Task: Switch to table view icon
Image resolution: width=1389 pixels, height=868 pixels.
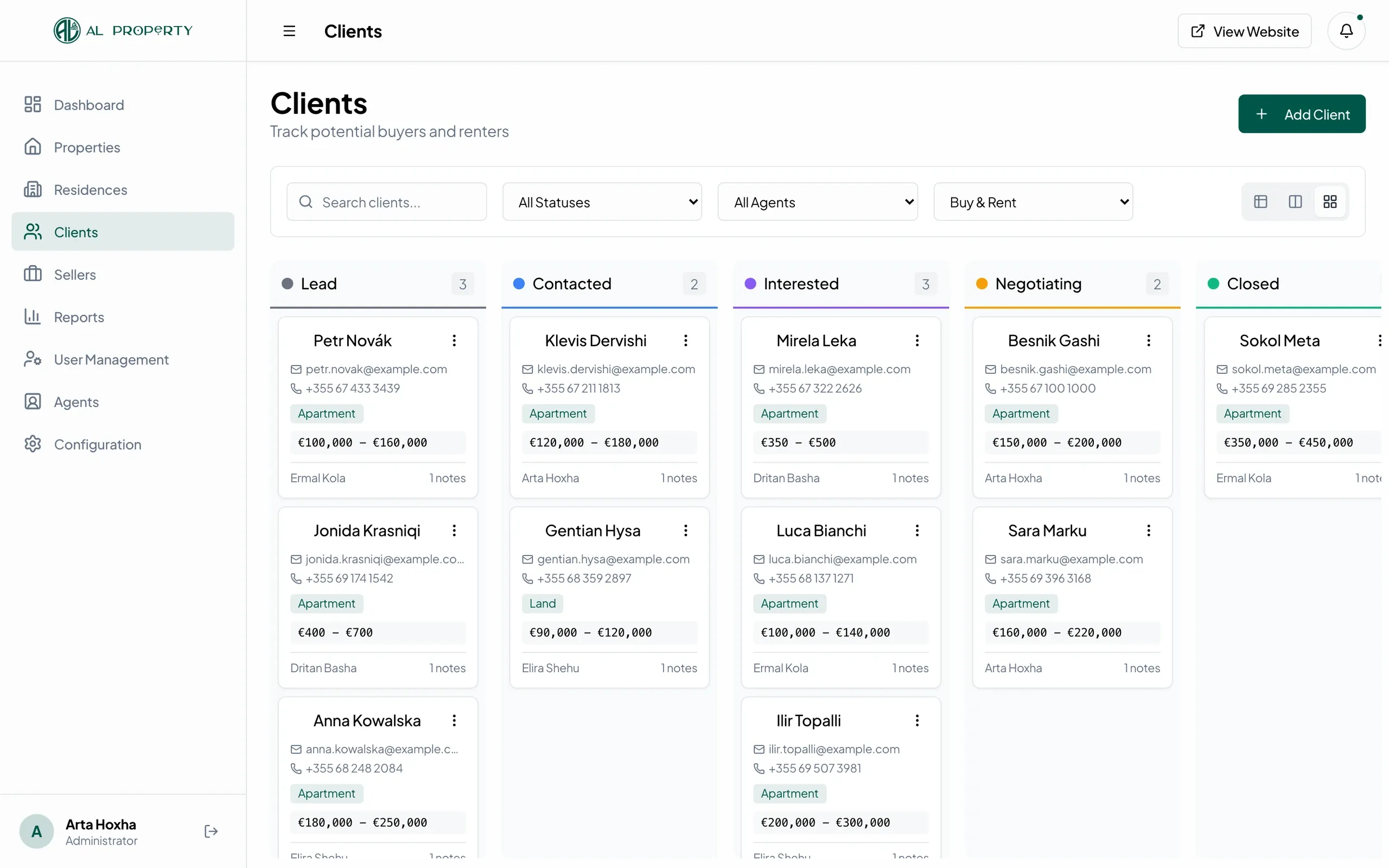Action: click(1260, 201)
